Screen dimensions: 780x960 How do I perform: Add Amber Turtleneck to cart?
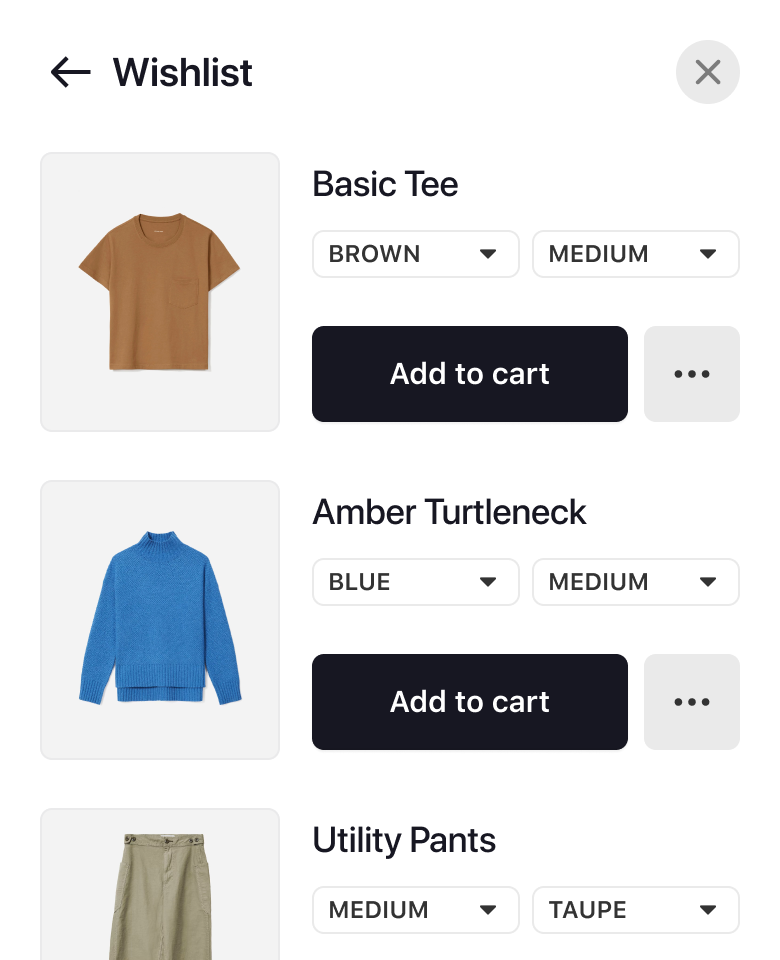pyautogui.click(x=469, y=702)
